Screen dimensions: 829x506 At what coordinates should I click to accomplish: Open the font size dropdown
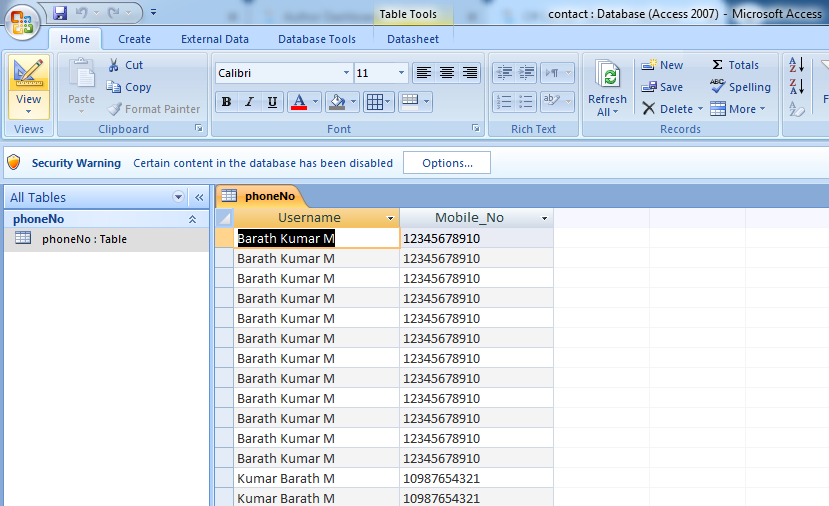click(401, 73)
